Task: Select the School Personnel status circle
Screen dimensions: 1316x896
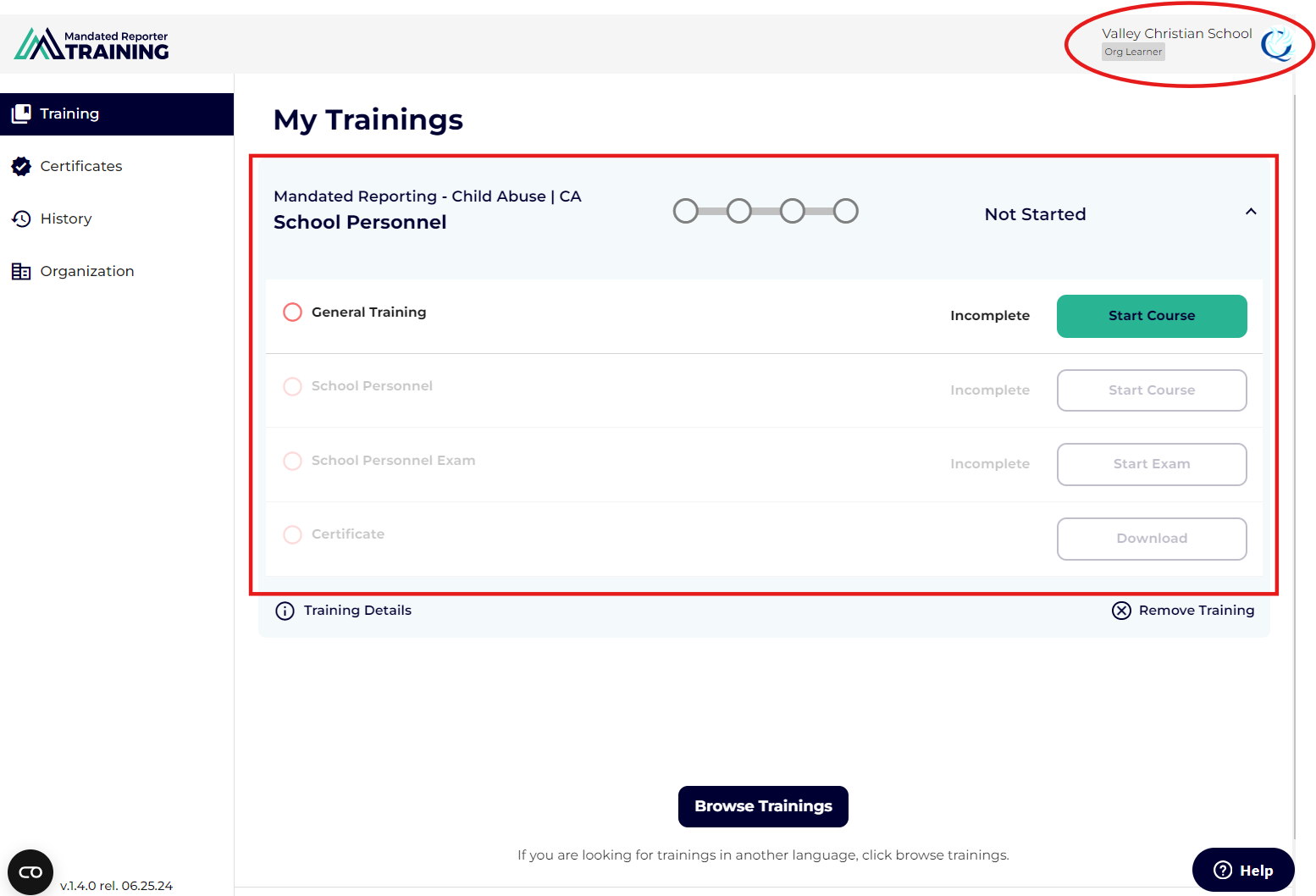Action: pos(292,386)
